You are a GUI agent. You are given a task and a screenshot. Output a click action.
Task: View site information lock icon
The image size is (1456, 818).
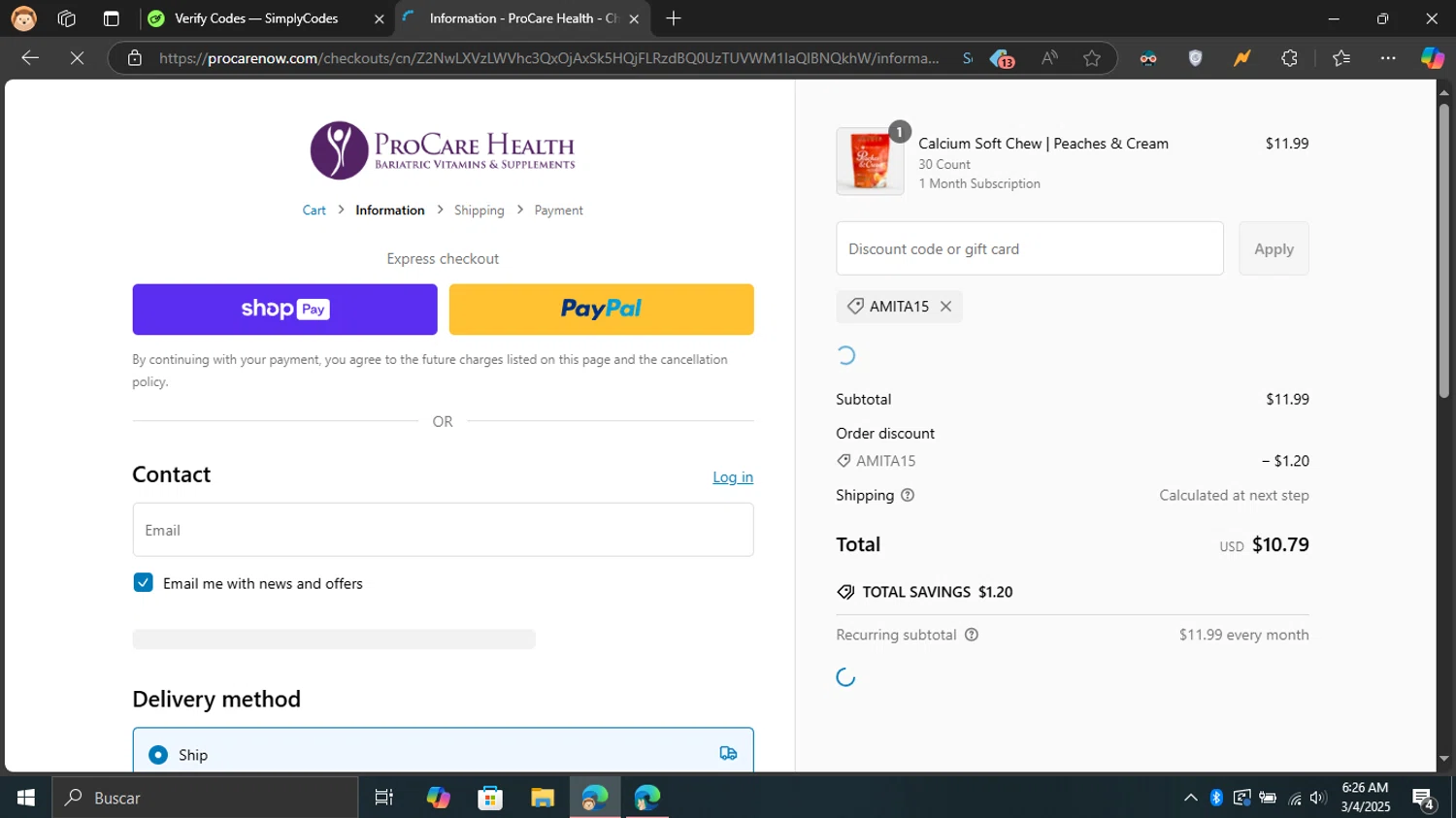(x=135, y=58)
